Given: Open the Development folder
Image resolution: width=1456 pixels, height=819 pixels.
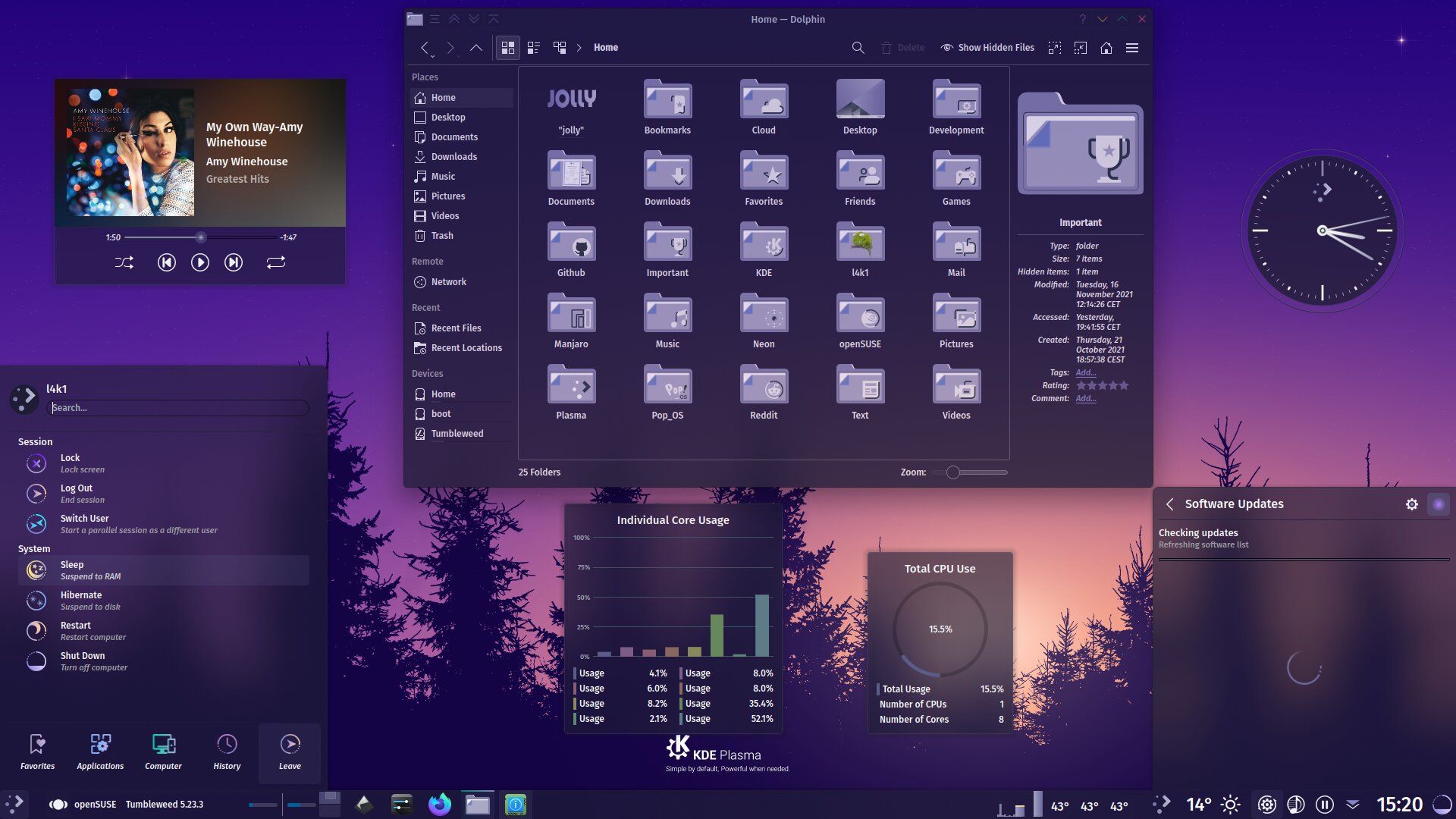Looking at the screenshot, I should pyautogui.click(x=956, y=108).
